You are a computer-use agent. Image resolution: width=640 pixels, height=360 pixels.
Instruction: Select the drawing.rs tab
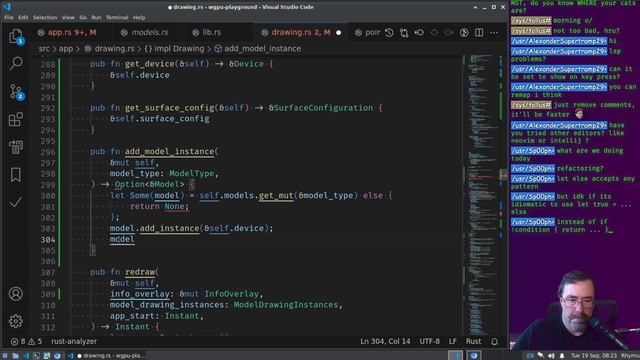[x=300, y=32]
